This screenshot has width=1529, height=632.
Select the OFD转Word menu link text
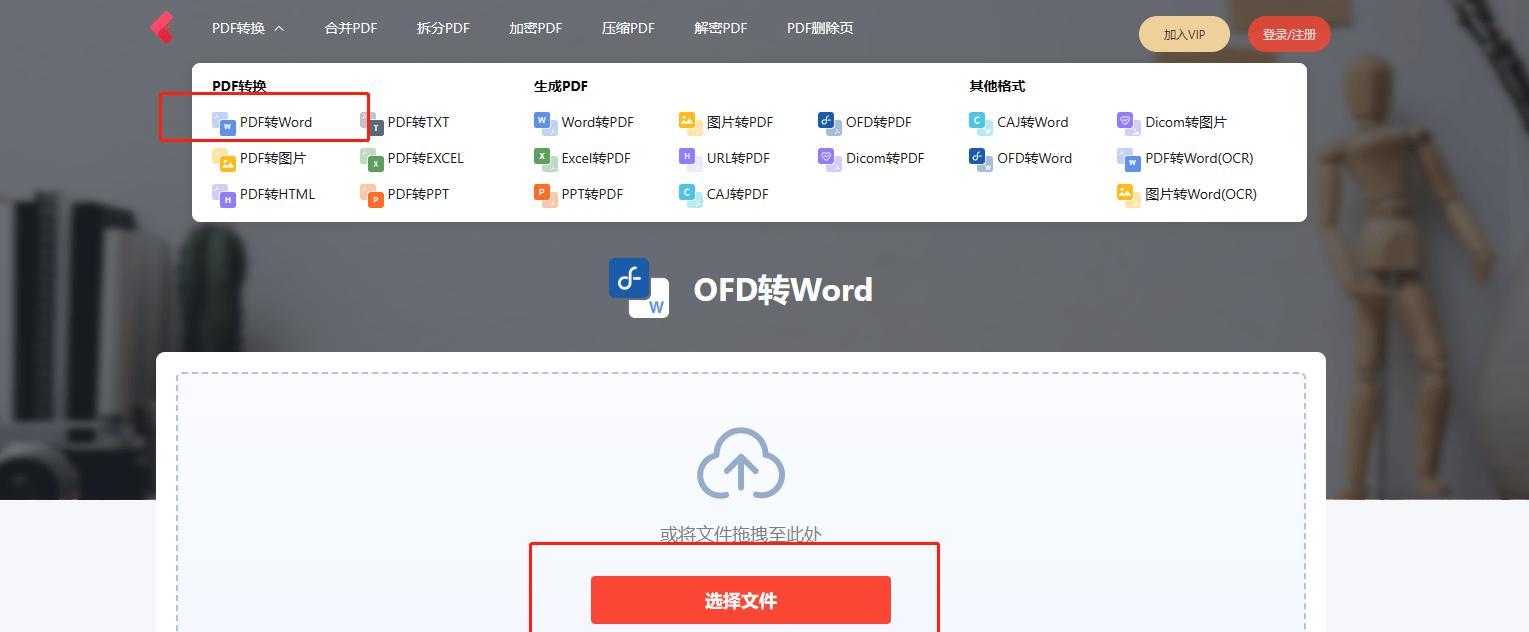(x=1034, y=158)
